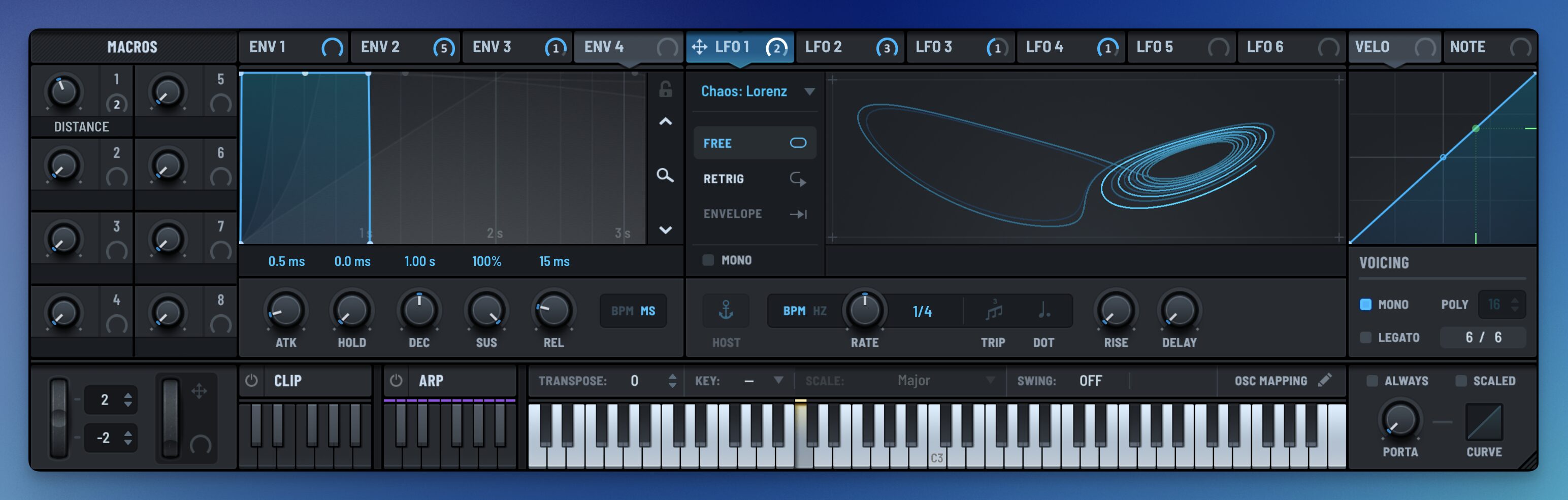This screenshot has width=1568, height=500.
Task: Click the portamento Curve shape box
Action: (1485, 421)
